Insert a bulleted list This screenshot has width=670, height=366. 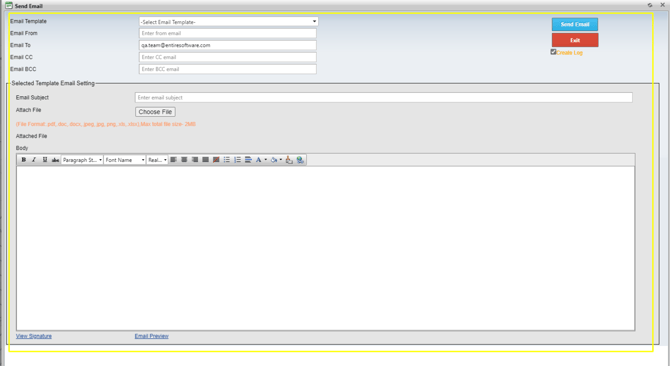[x=227, y=160]
